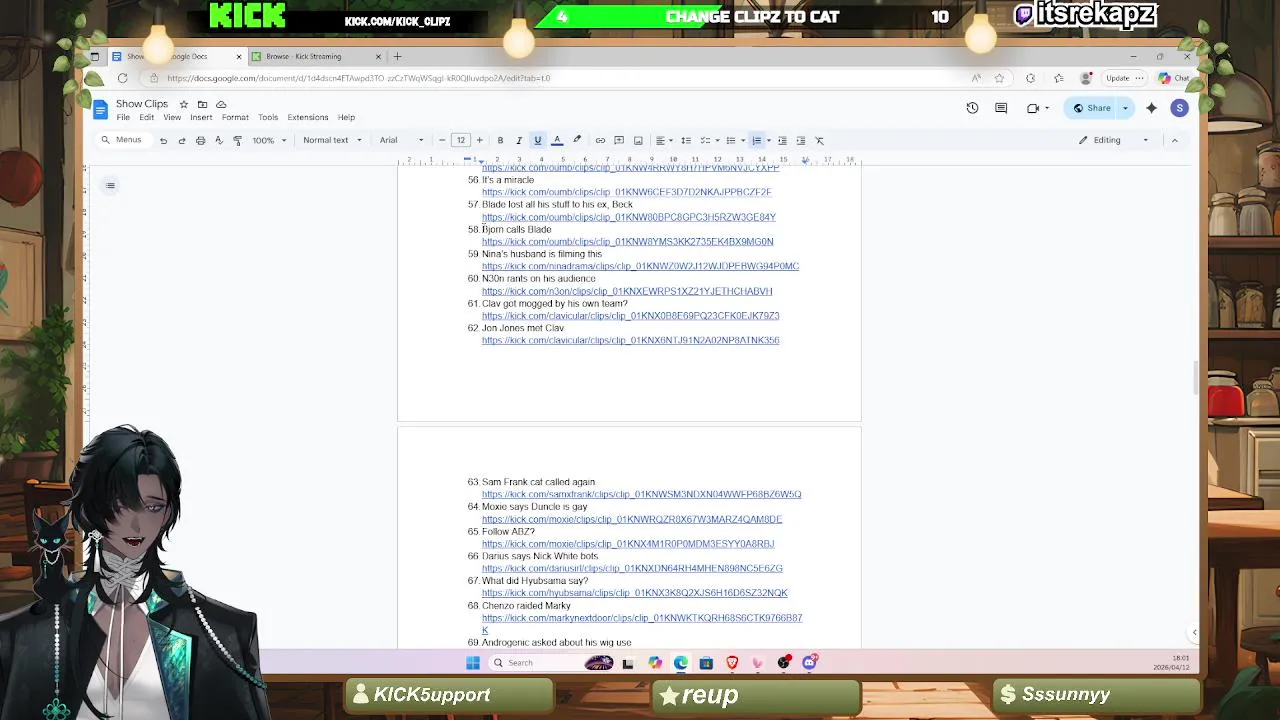
Task: Print the Show Clips document
Action: click(200, 140)
